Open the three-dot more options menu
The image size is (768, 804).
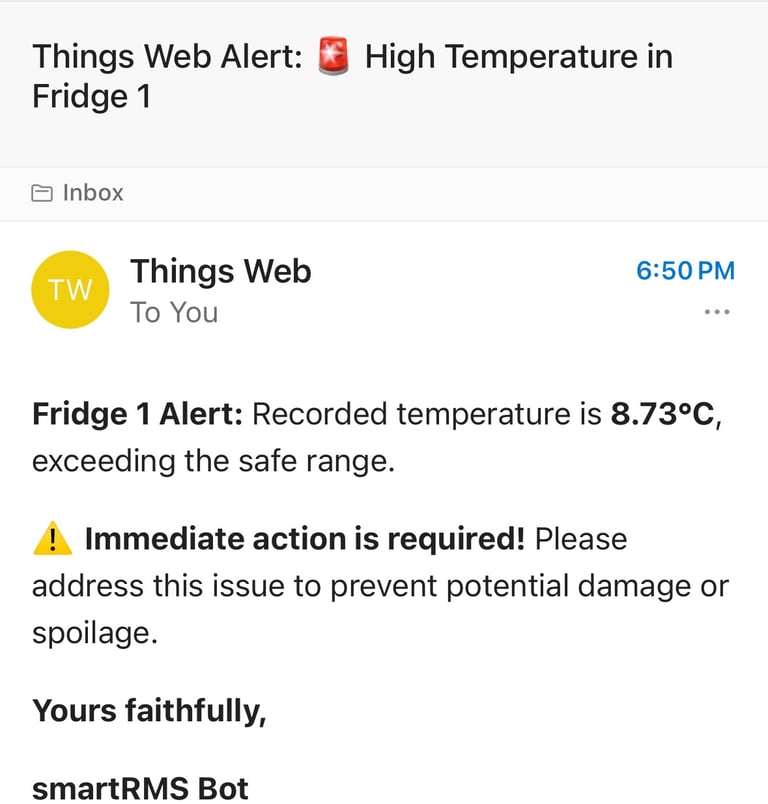[717, 312]
